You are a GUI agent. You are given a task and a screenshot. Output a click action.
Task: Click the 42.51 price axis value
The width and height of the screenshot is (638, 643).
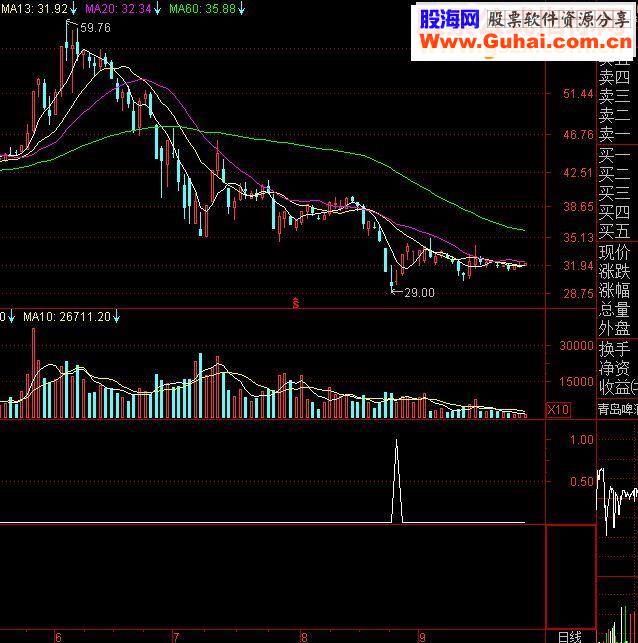[x=578, y=173]
